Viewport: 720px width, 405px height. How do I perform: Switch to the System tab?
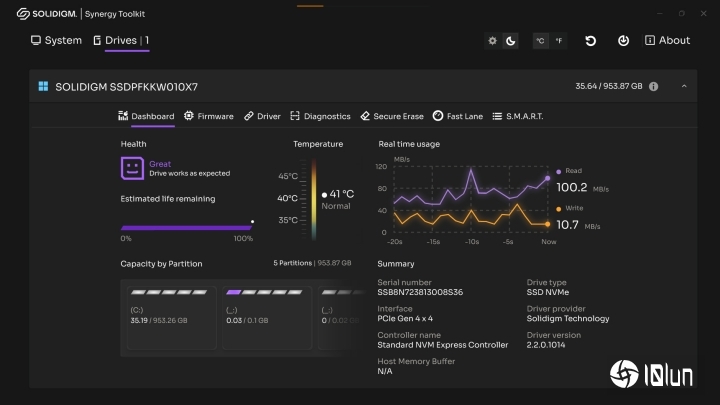click(56, 41)
